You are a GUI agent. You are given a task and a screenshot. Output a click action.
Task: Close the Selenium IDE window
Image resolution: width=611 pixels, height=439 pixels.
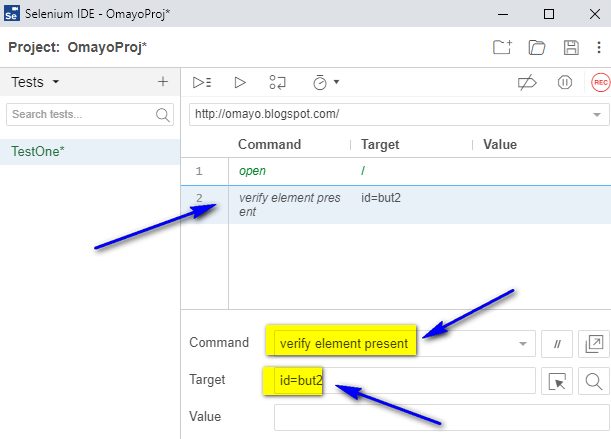click(595, 14)
